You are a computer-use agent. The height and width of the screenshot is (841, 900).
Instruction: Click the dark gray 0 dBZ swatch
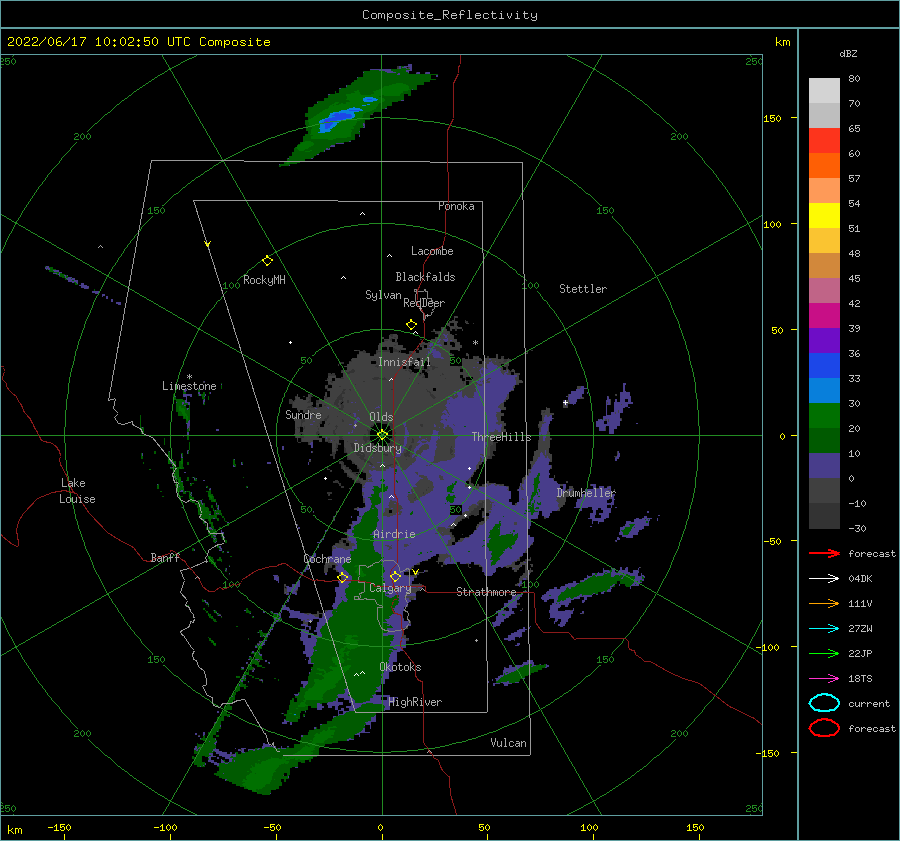824,490
